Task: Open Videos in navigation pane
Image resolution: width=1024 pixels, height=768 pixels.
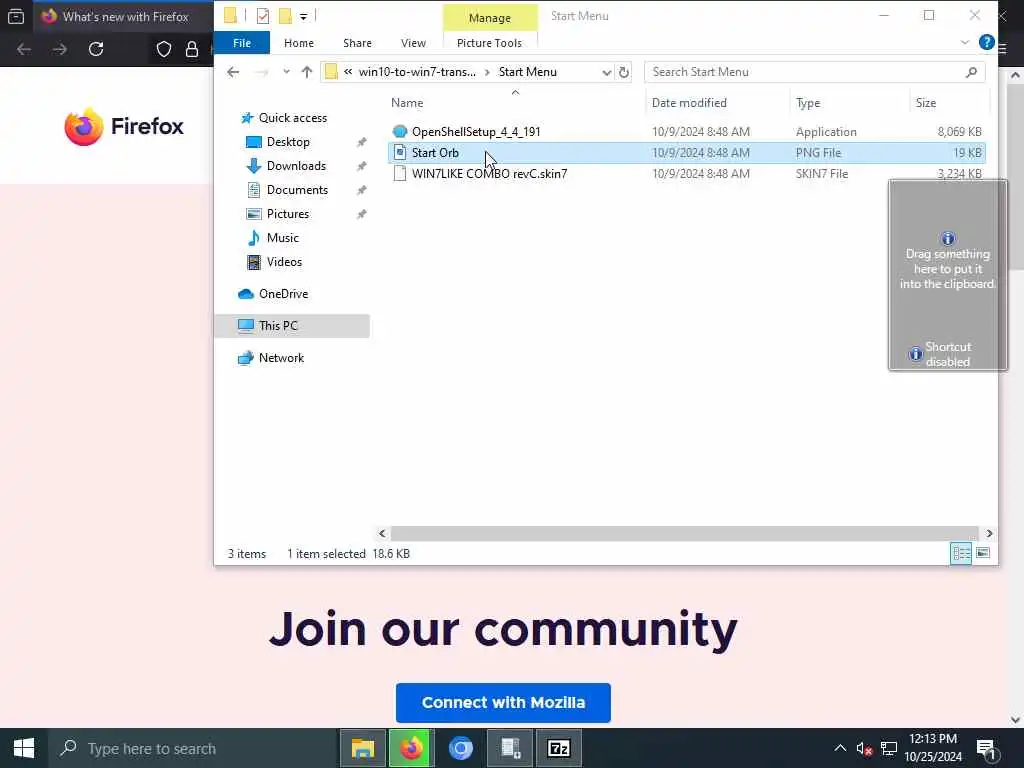Action: point(284,262)
